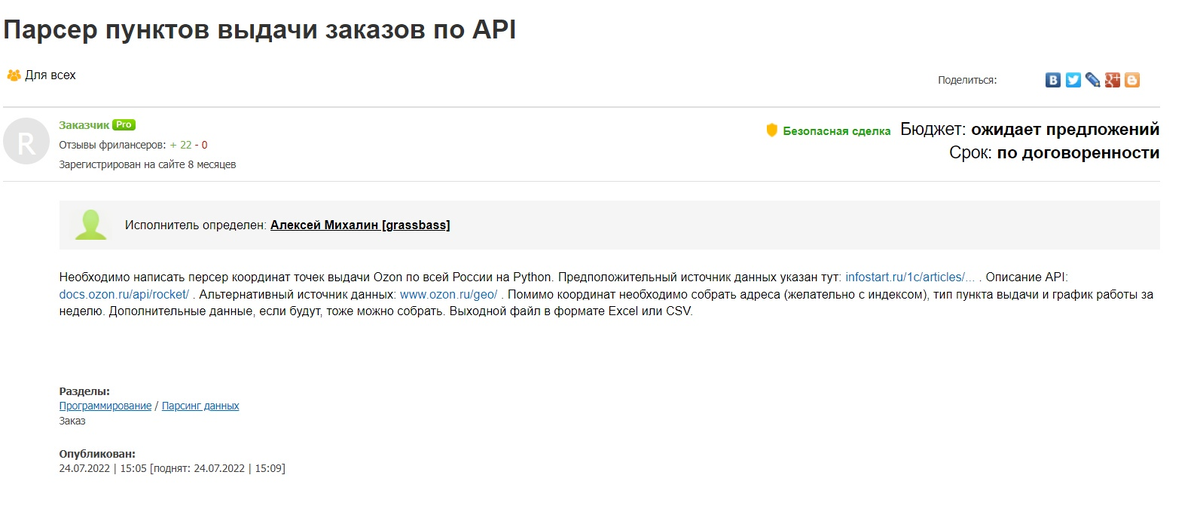Click the "Разделы:" label
Viewport: 1200px width, 521px height.
(84, 391)
